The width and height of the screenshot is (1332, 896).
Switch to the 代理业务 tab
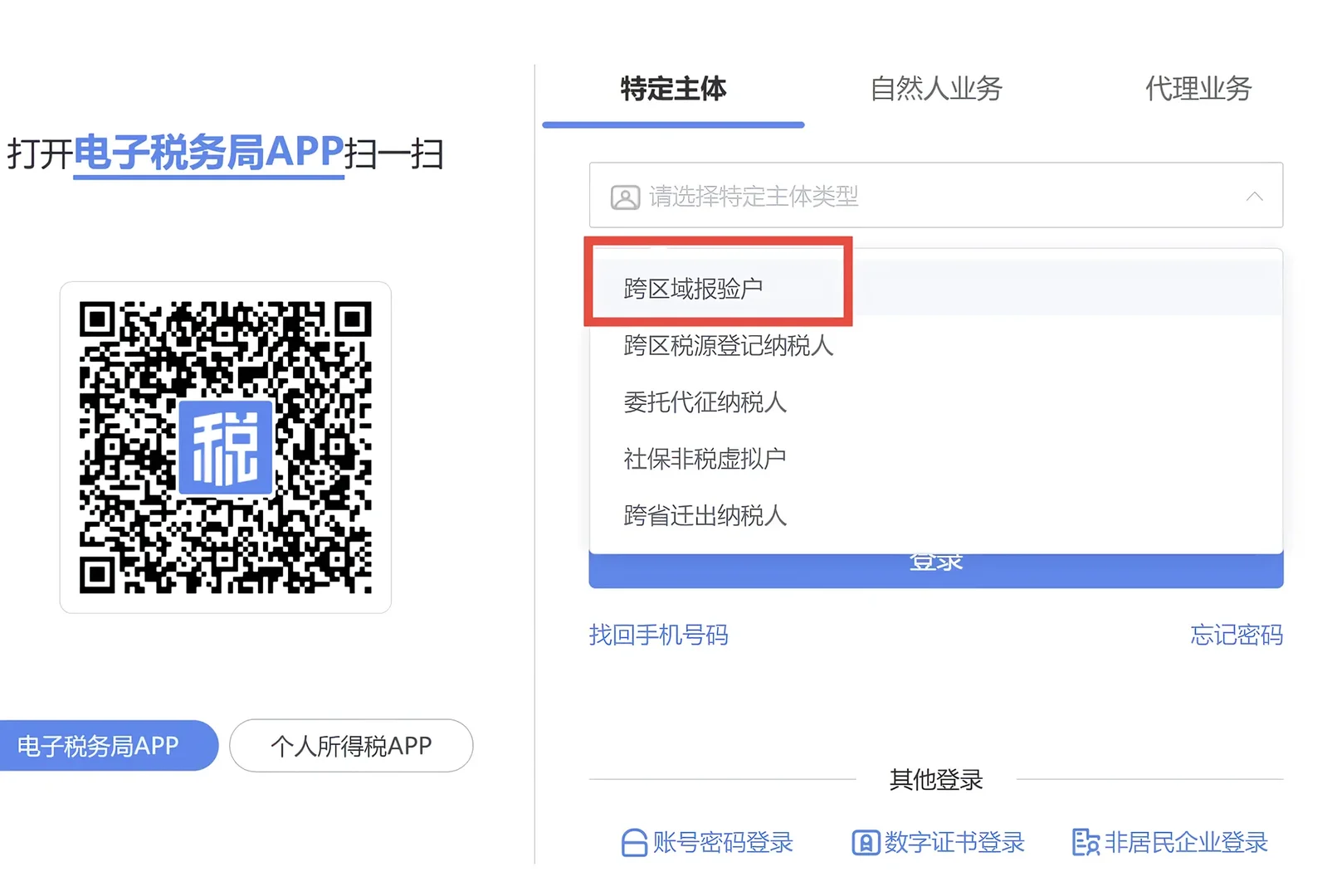1196,90
